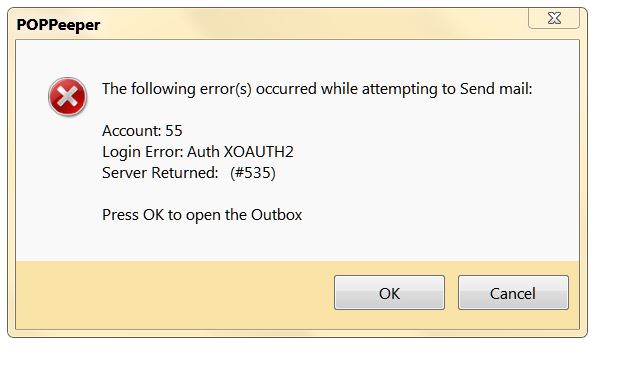Click the 'Press OK to open the Outbox' text

click(x=202, y=215)
